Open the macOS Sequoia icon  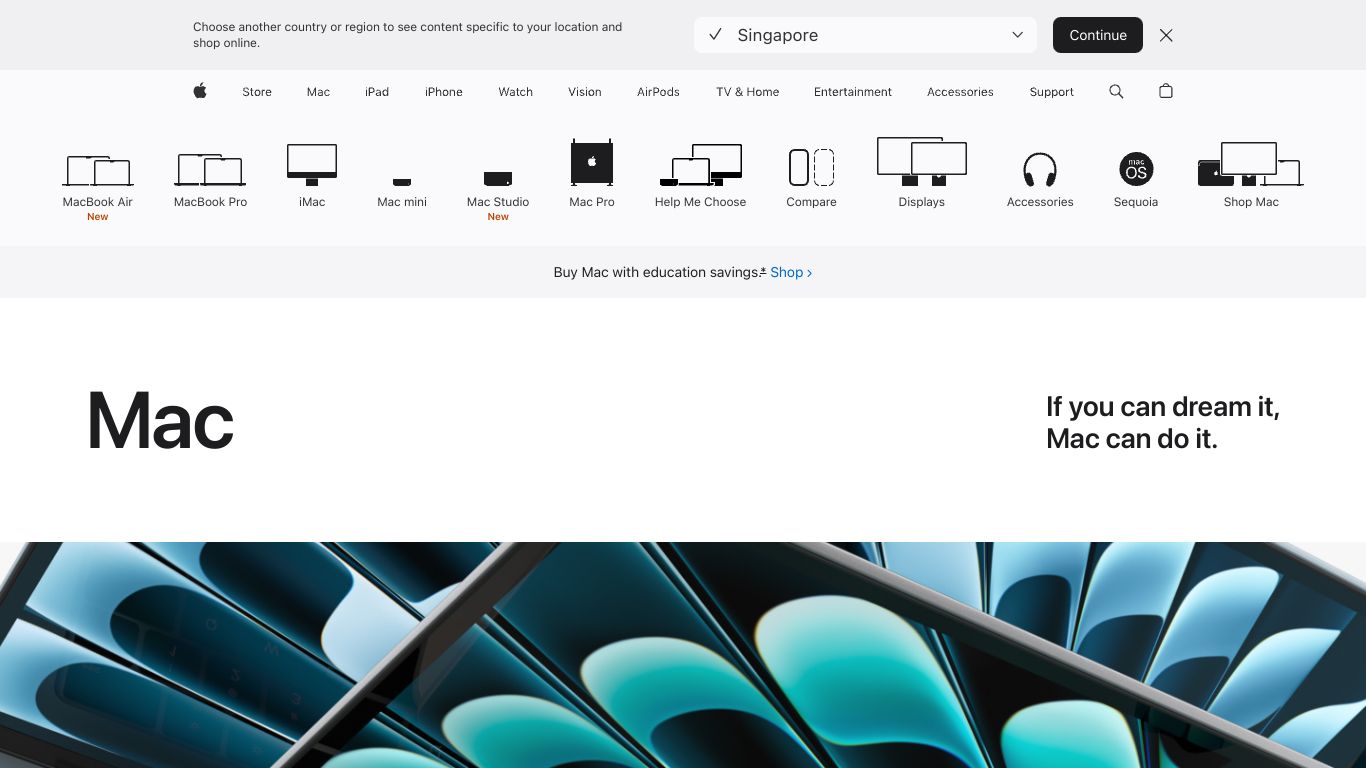(x=1136, y=169)
